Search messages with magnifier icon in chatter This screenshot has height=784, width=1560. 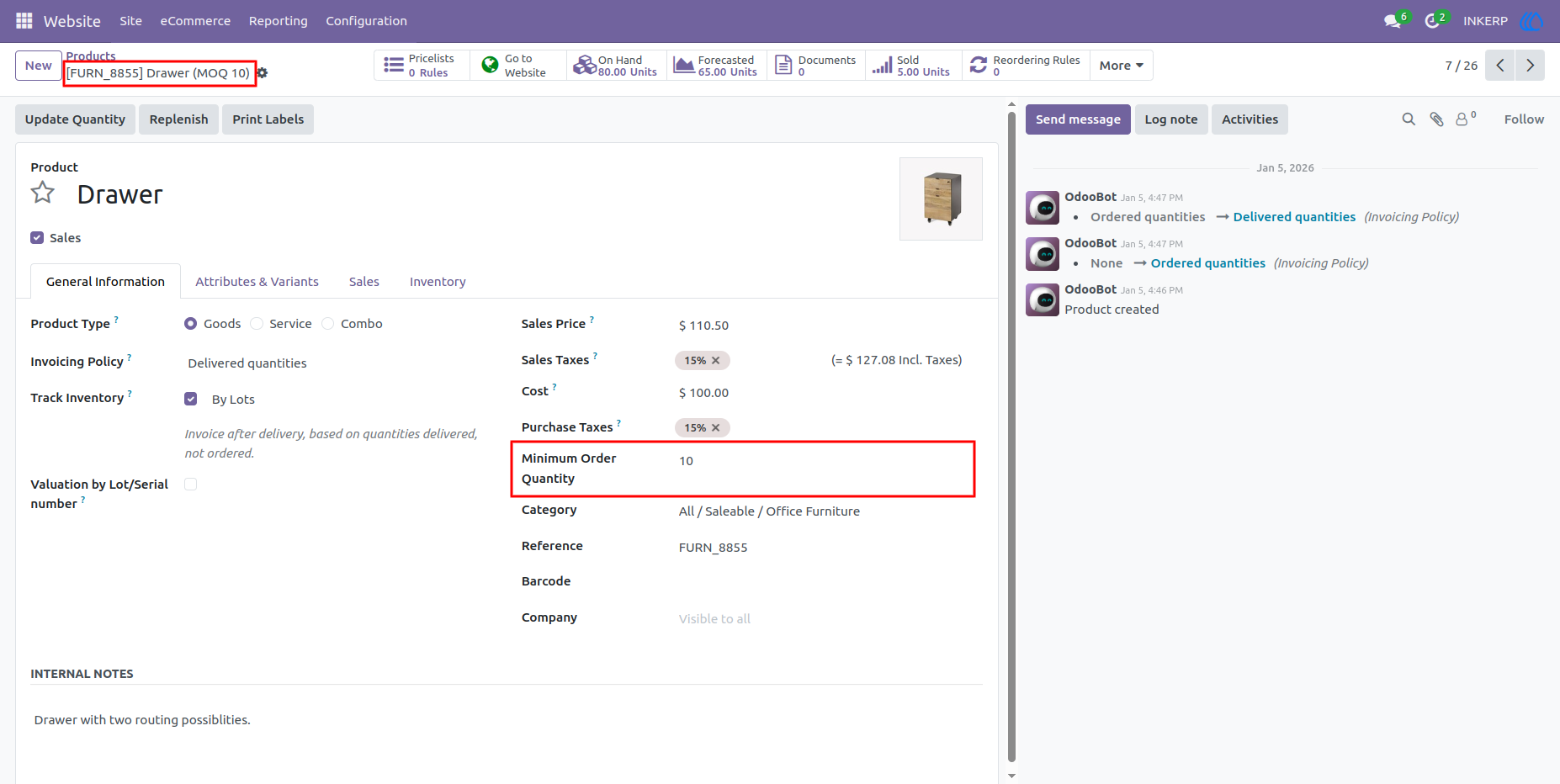pos(1409,119)
